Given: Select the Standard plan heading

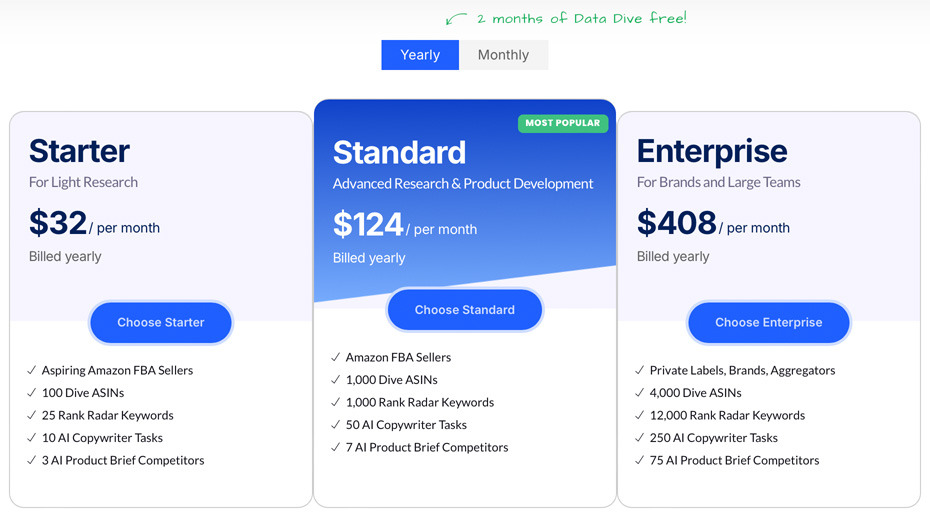Looking at the screenshot, I should coord(399,152).
